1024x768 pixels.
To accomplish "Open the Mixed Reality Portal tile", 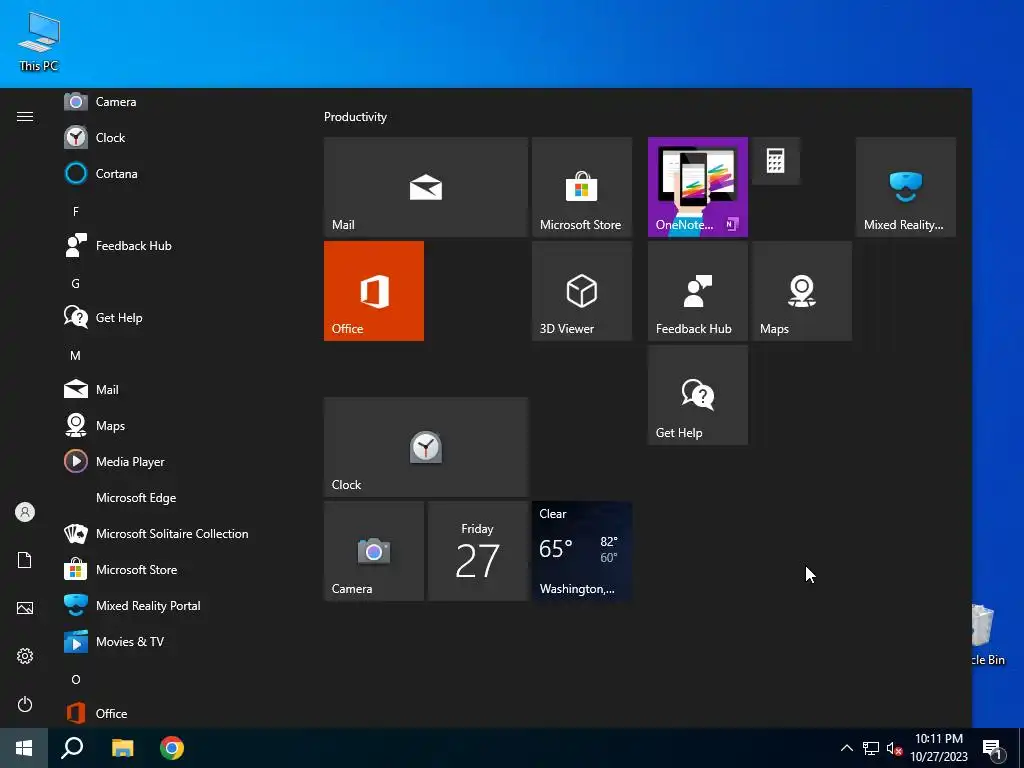I will 906,187.
